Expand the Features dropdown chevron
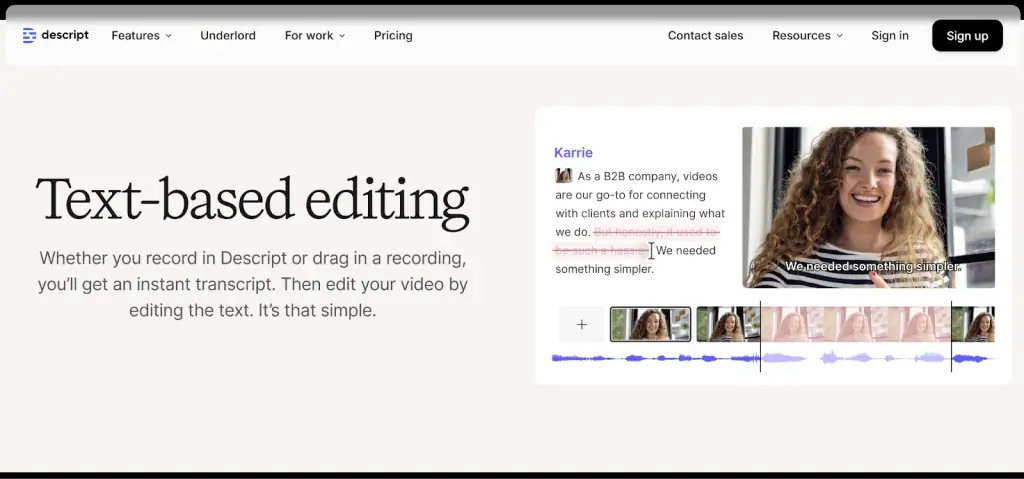The height and width of the screenshot is (479, 1024). [168, 36]
